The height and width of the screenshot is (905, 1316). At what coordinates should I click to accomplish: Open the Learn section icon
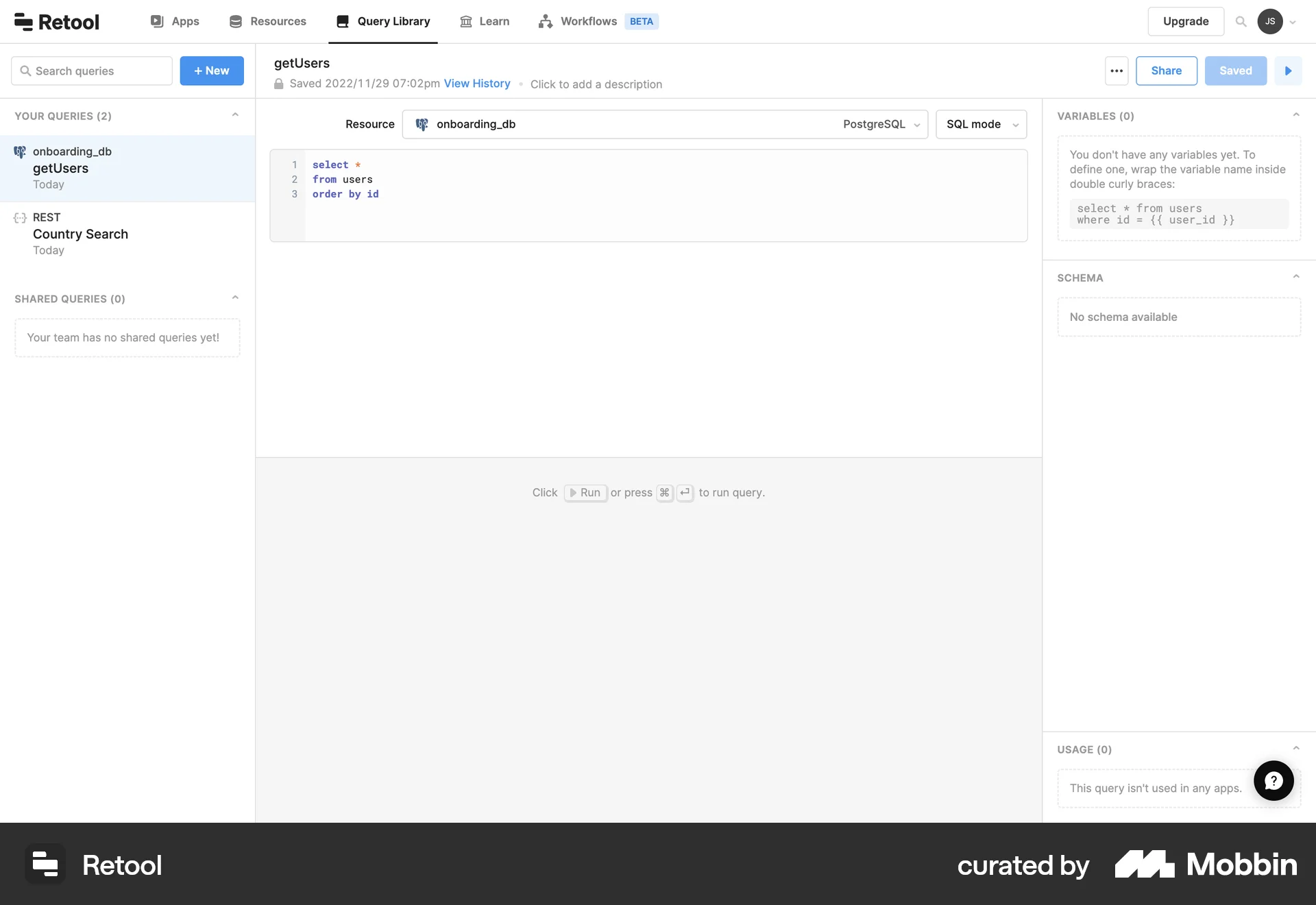[x=465, y=21]
